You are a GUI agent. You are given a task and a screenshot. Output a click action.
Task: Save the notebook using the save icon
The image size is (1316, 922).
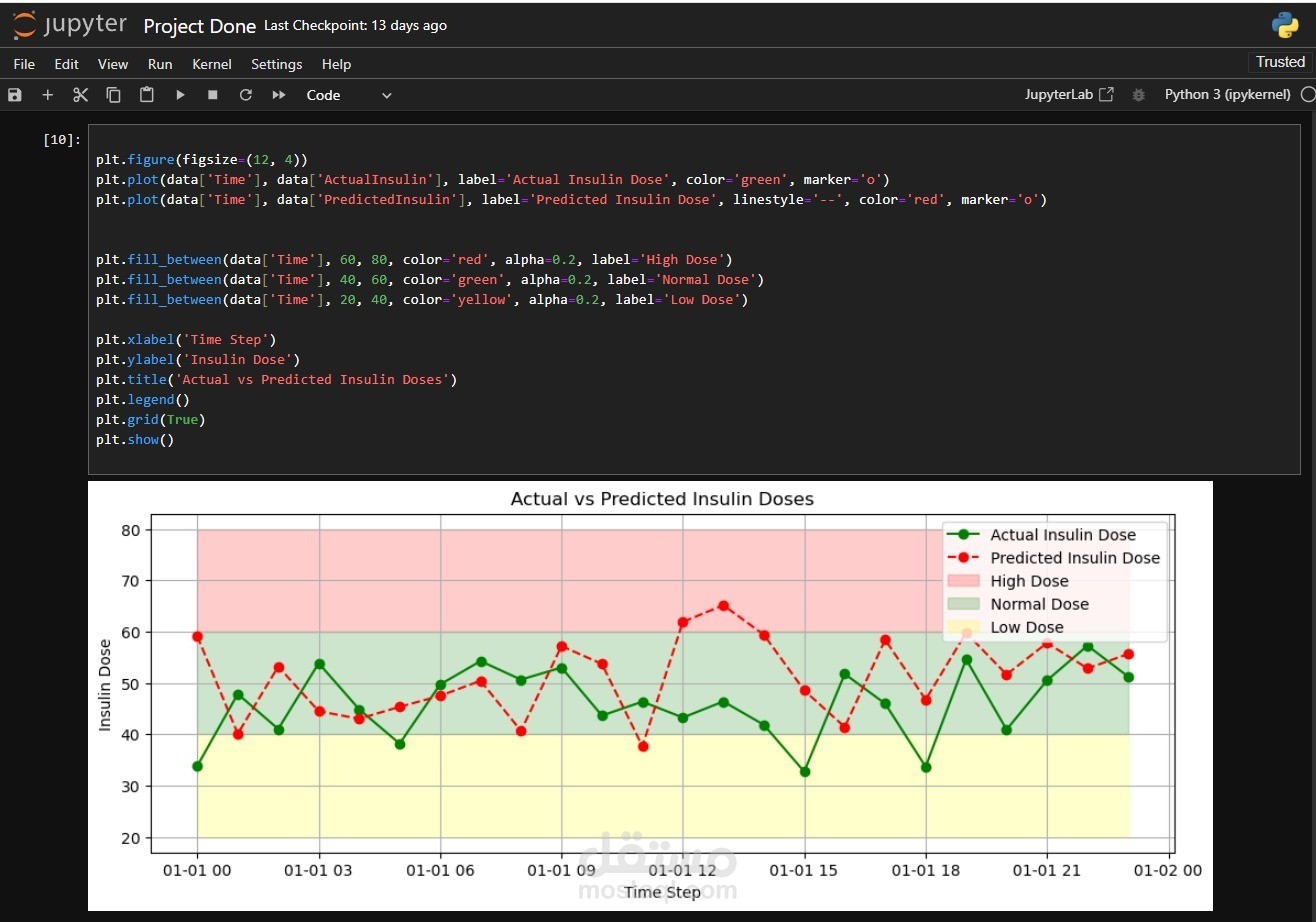pos(14,94)
